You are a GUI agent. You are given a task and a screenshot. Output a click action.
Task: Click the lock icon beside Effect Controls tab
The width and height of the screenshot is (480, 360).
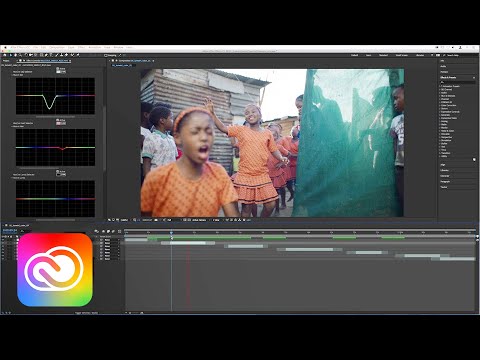click(x=20, y=61)
